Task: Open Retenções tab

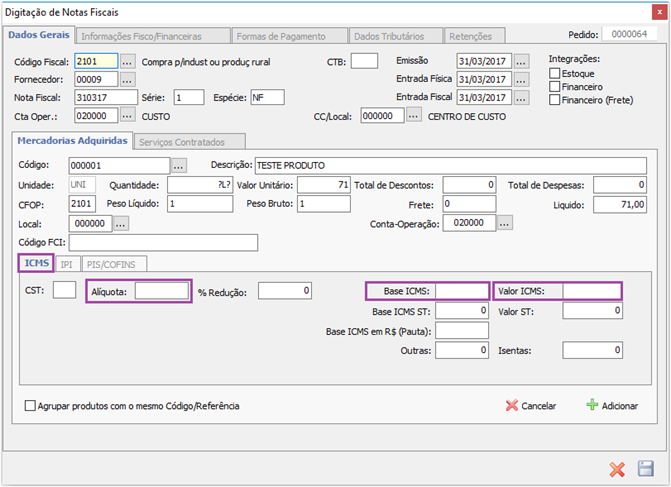Action: pos(475,36)
